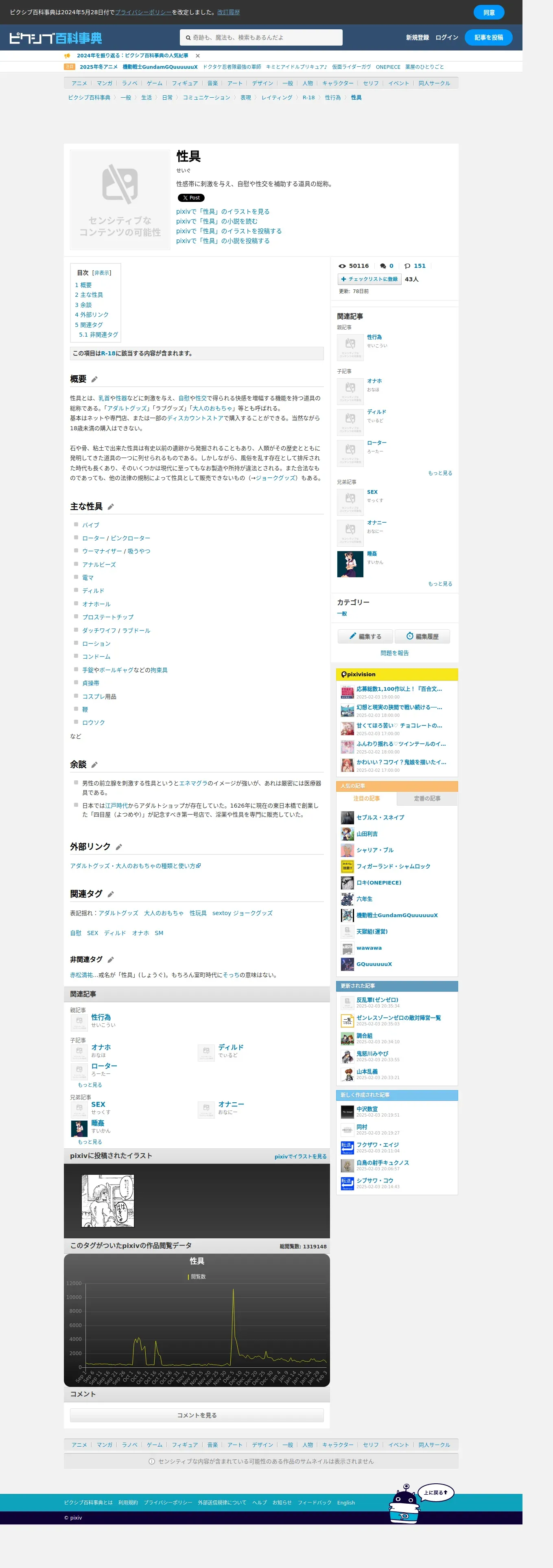Image resolution: width=553 pixels, height=1568 pixels.
Task: Click pixivでイラストを見る link
Action: tap(301, 1156)
